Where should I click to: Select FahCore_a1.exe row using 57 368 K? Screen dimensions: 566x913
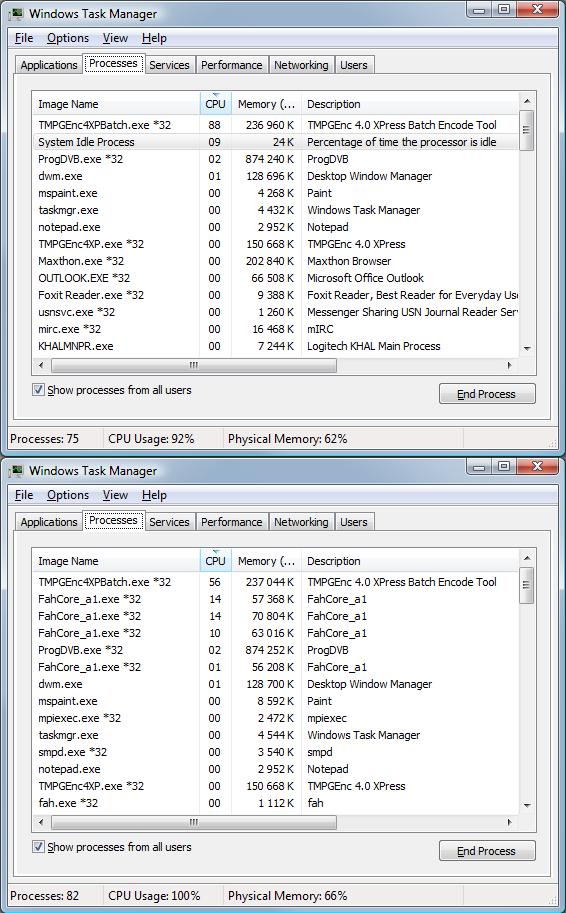click(x=275, y=599)
